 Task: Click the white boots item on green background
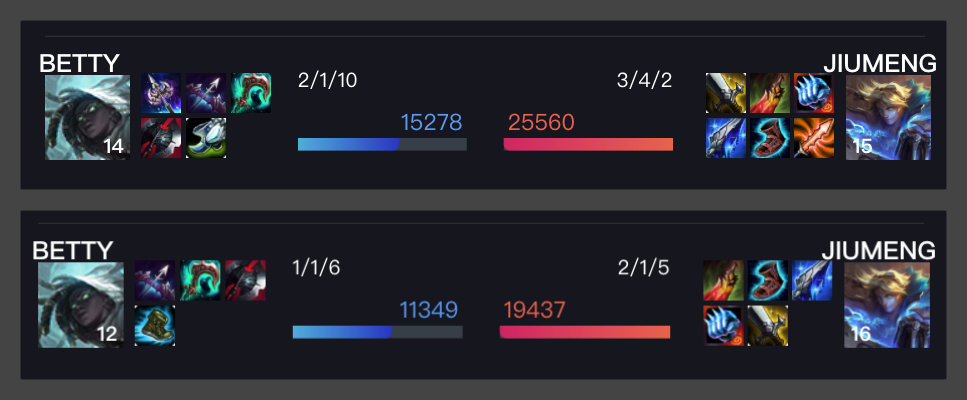[206, 137]
